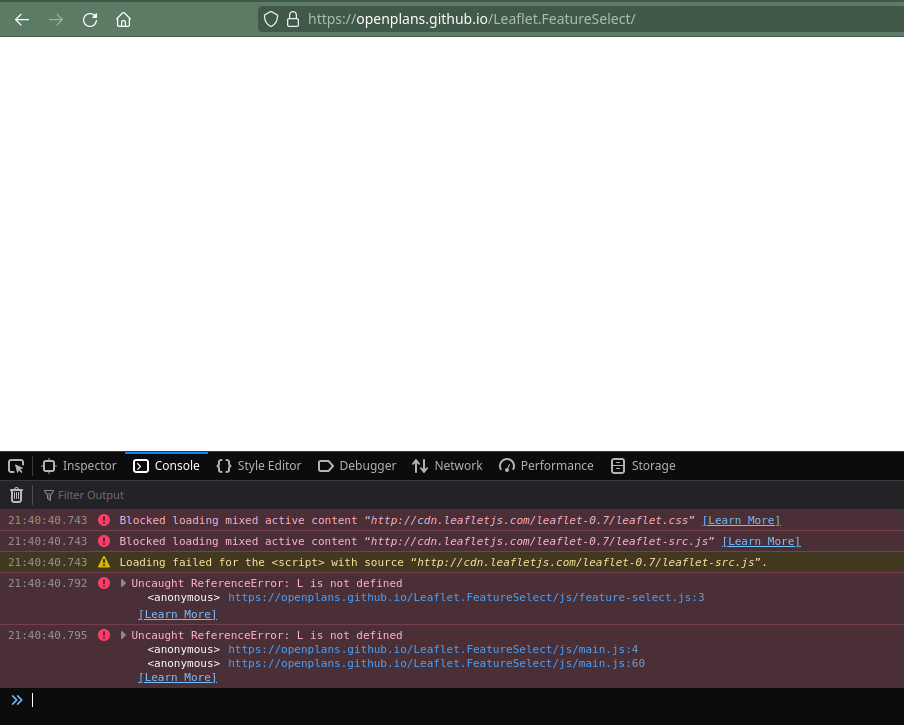Click the warning triangle on script loading error
The height and width of the screenshot is (725, 904).
coord(104,562)
